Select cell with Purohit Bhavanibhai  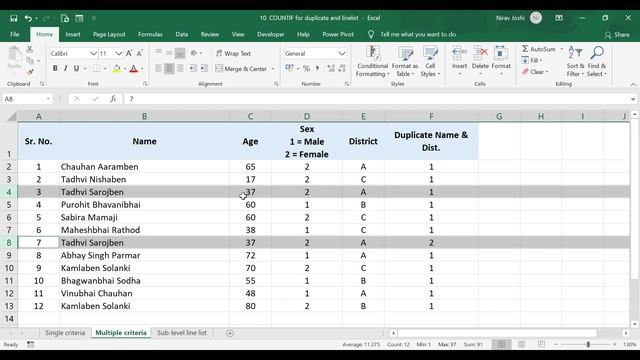pos(144,204)
